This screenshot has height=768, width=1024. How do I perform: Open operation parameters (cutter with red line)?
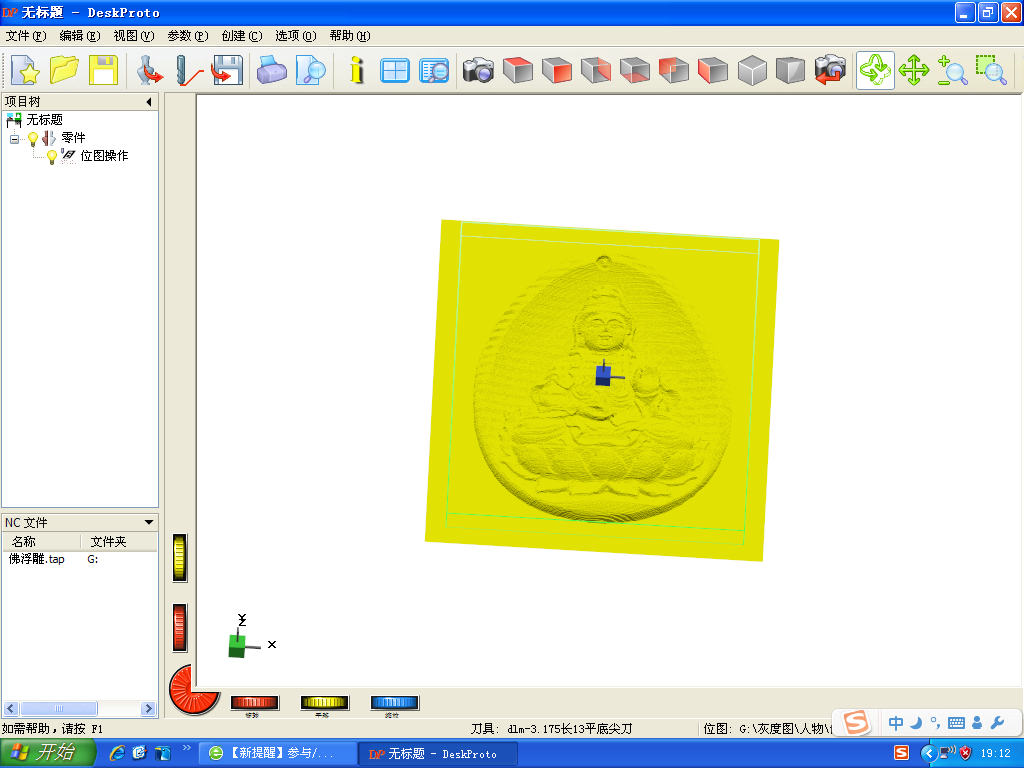[189, 70]
